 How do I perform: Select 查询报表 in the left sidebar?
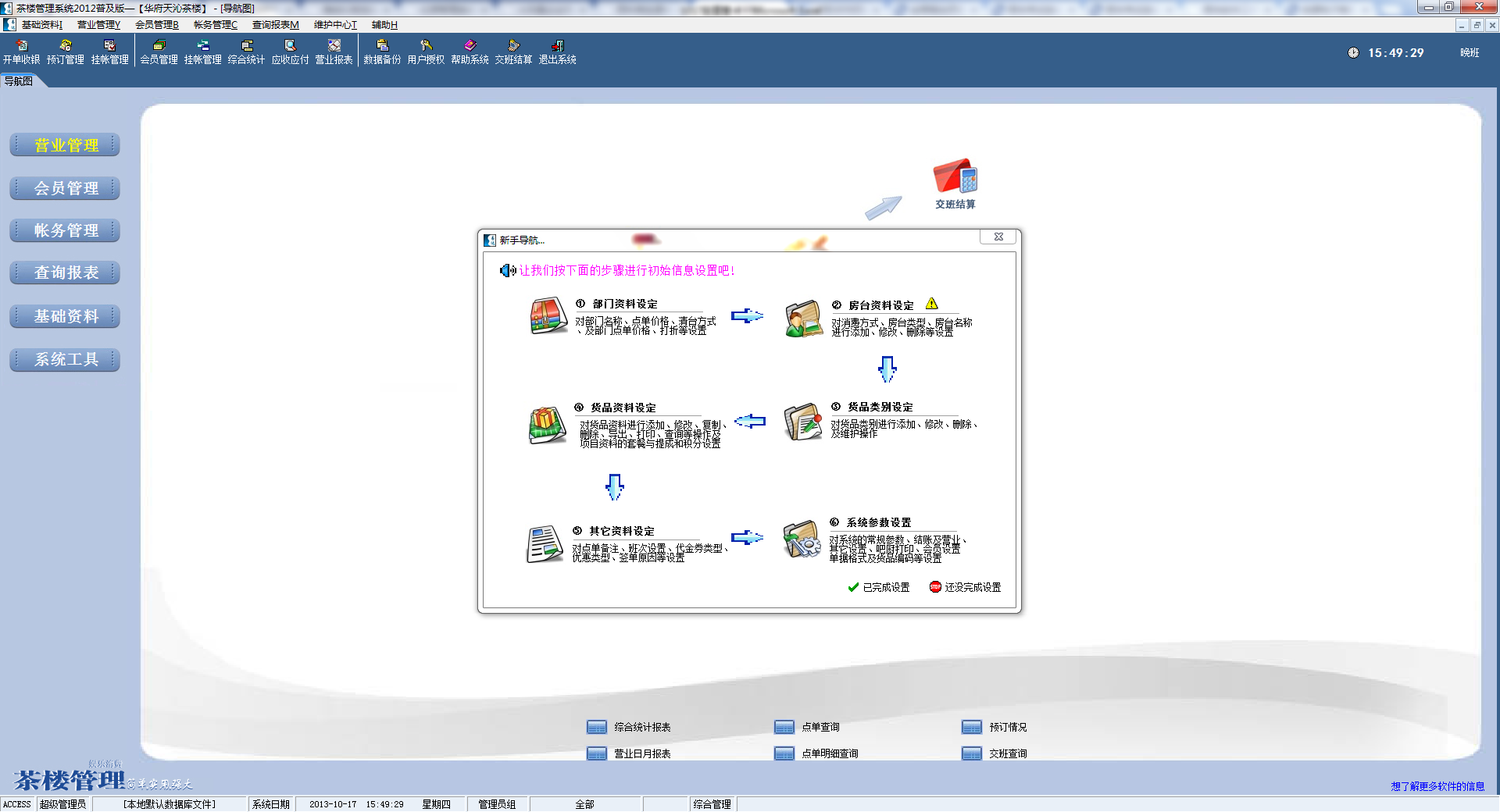click(x=66, y=272)
